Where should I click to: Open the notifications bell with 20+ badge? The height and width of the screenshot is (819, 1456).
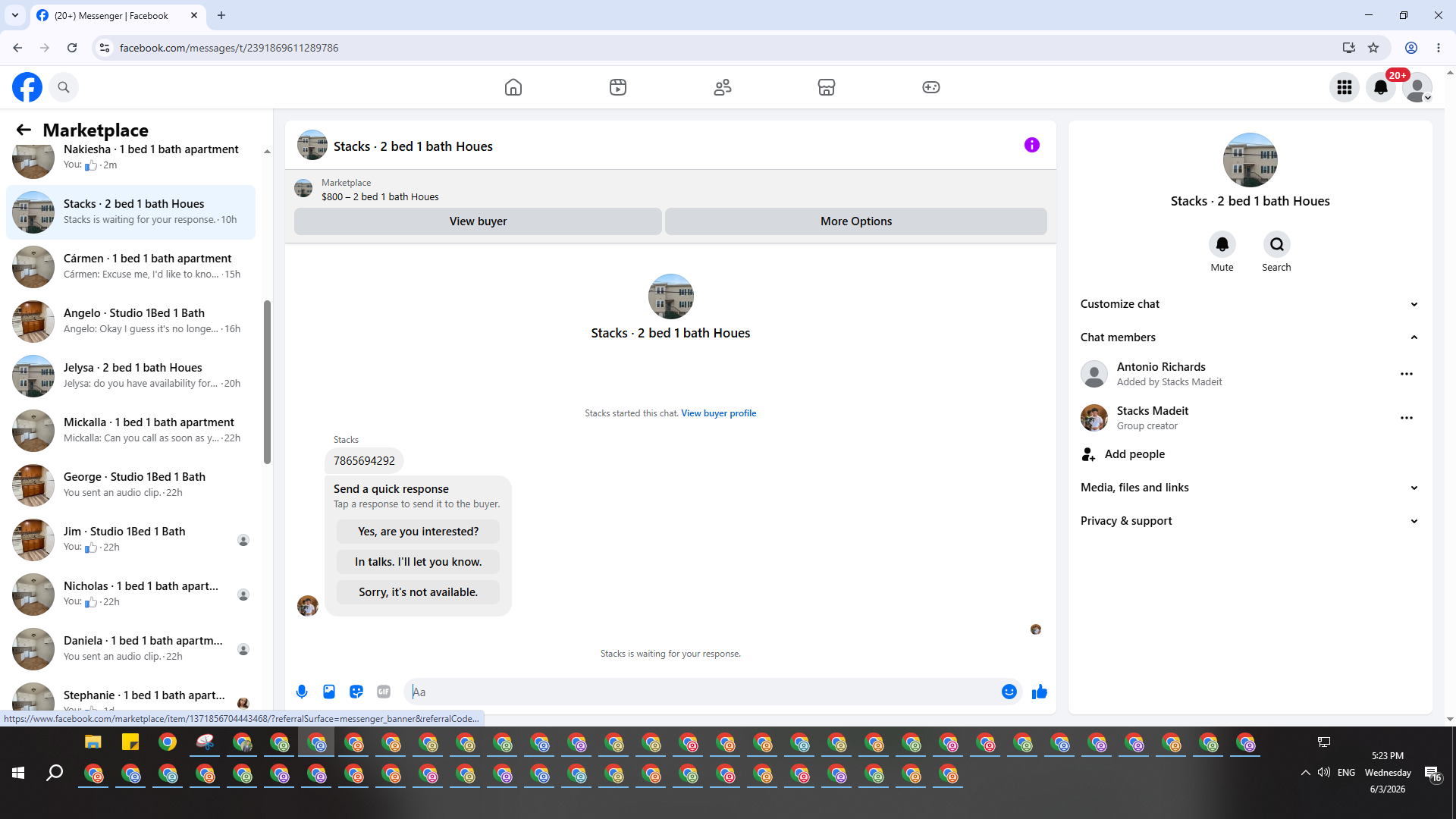1381,87
